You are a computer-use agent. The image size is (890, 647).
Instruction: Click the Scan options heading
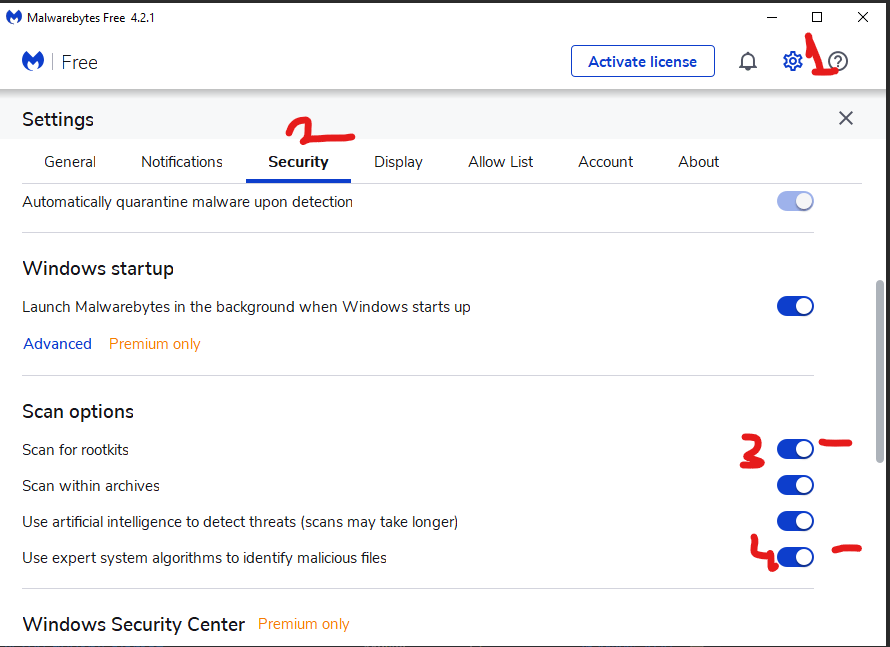(78, 411)
